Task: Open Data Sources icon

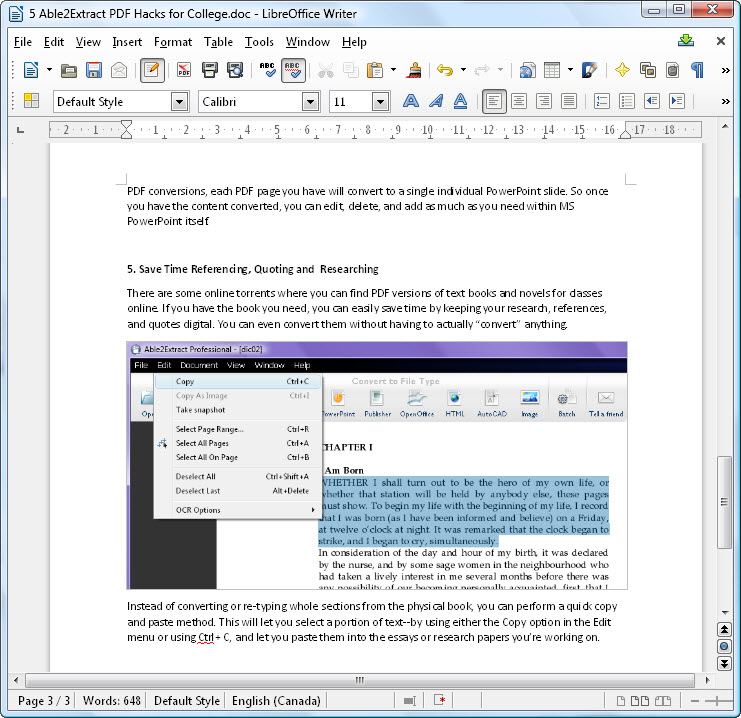Action: [672, 70]
